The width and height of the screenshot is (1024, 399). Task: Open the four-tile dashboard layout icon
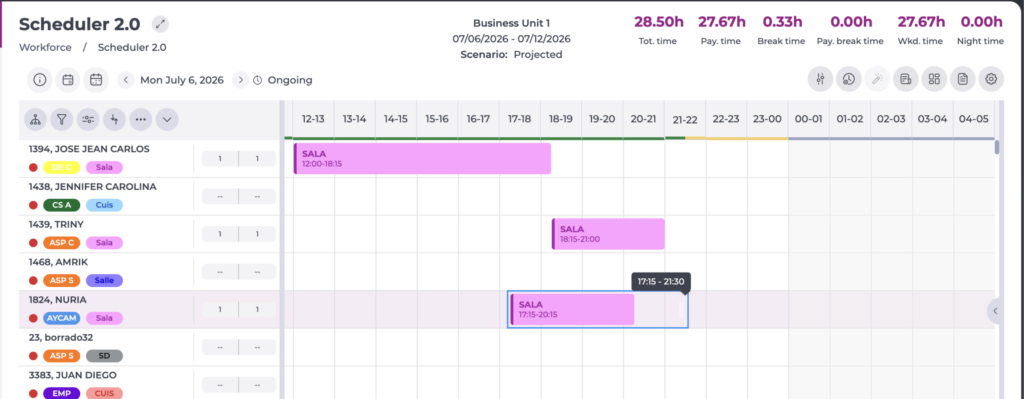(934, 80)
